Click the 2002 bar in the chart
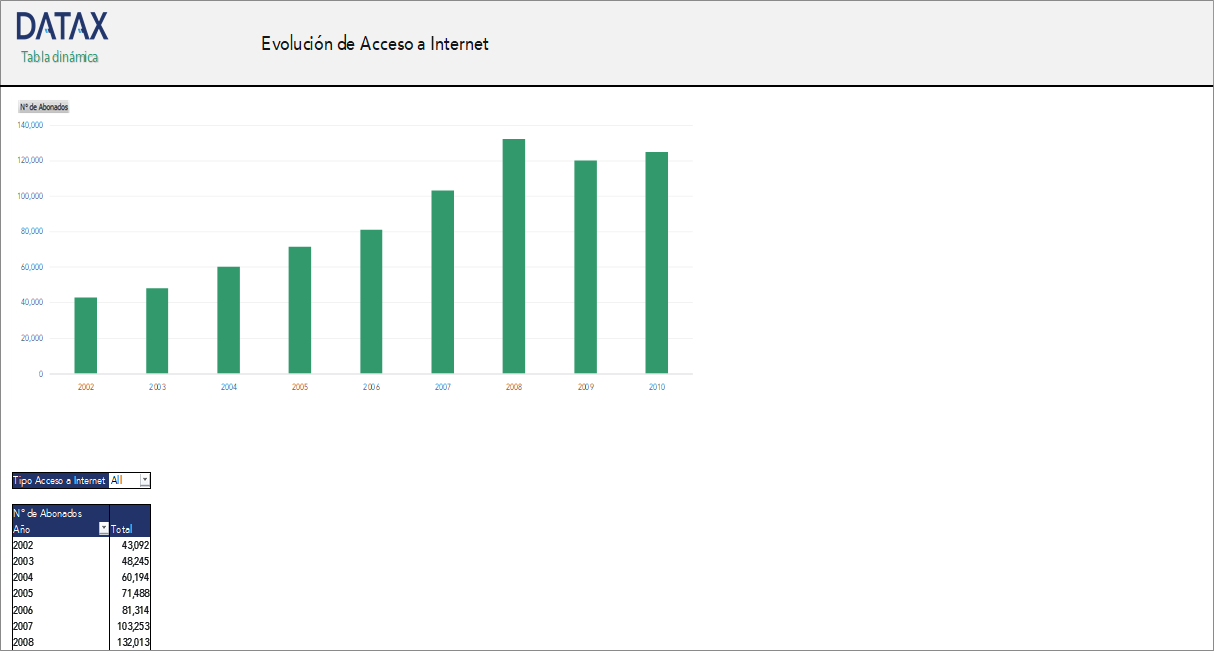The height and width of the screenshot is (651, 1214). click(x=85, y=335)
